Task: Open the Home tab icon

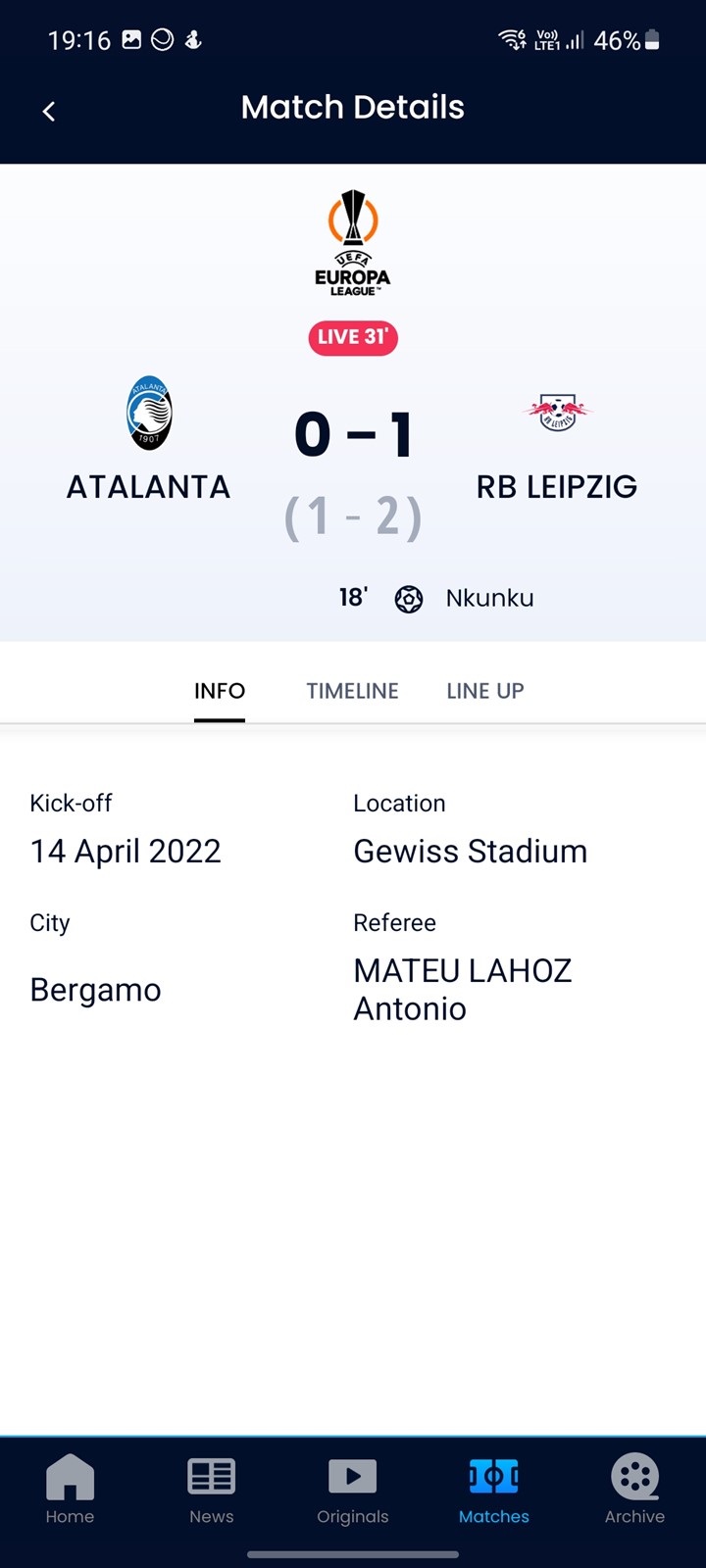Action: pyautogui.click(x=70, y=1477)
